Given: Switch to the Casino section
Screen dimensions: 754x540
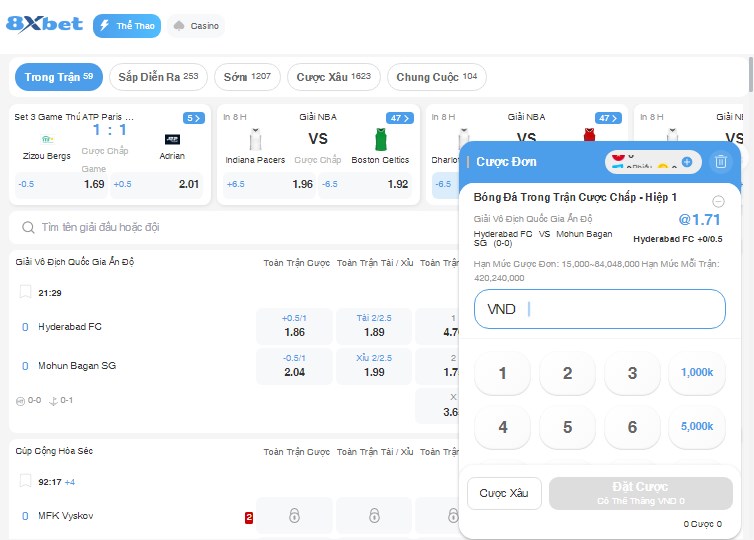Looking at the screenshot, I should [196, 26].
